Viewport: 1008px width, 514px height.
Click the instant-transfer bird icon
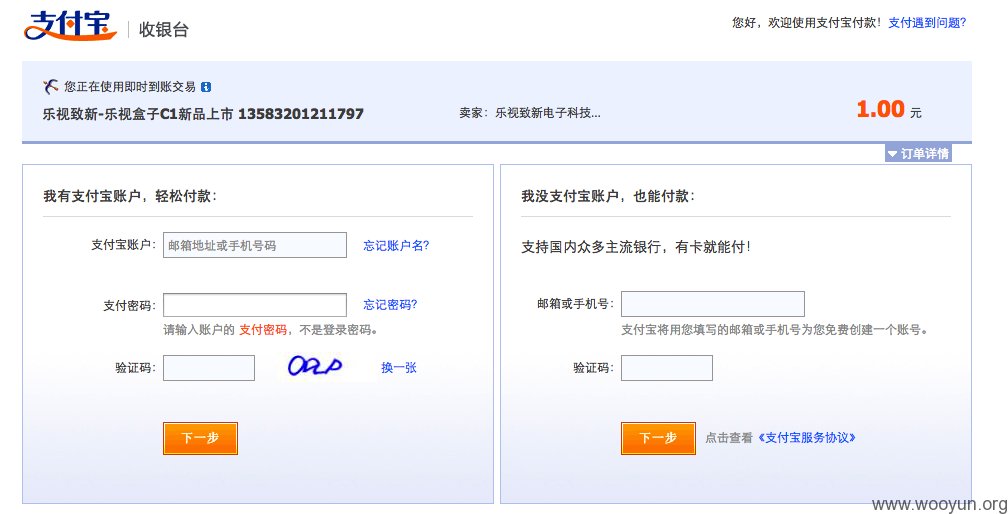51,86
